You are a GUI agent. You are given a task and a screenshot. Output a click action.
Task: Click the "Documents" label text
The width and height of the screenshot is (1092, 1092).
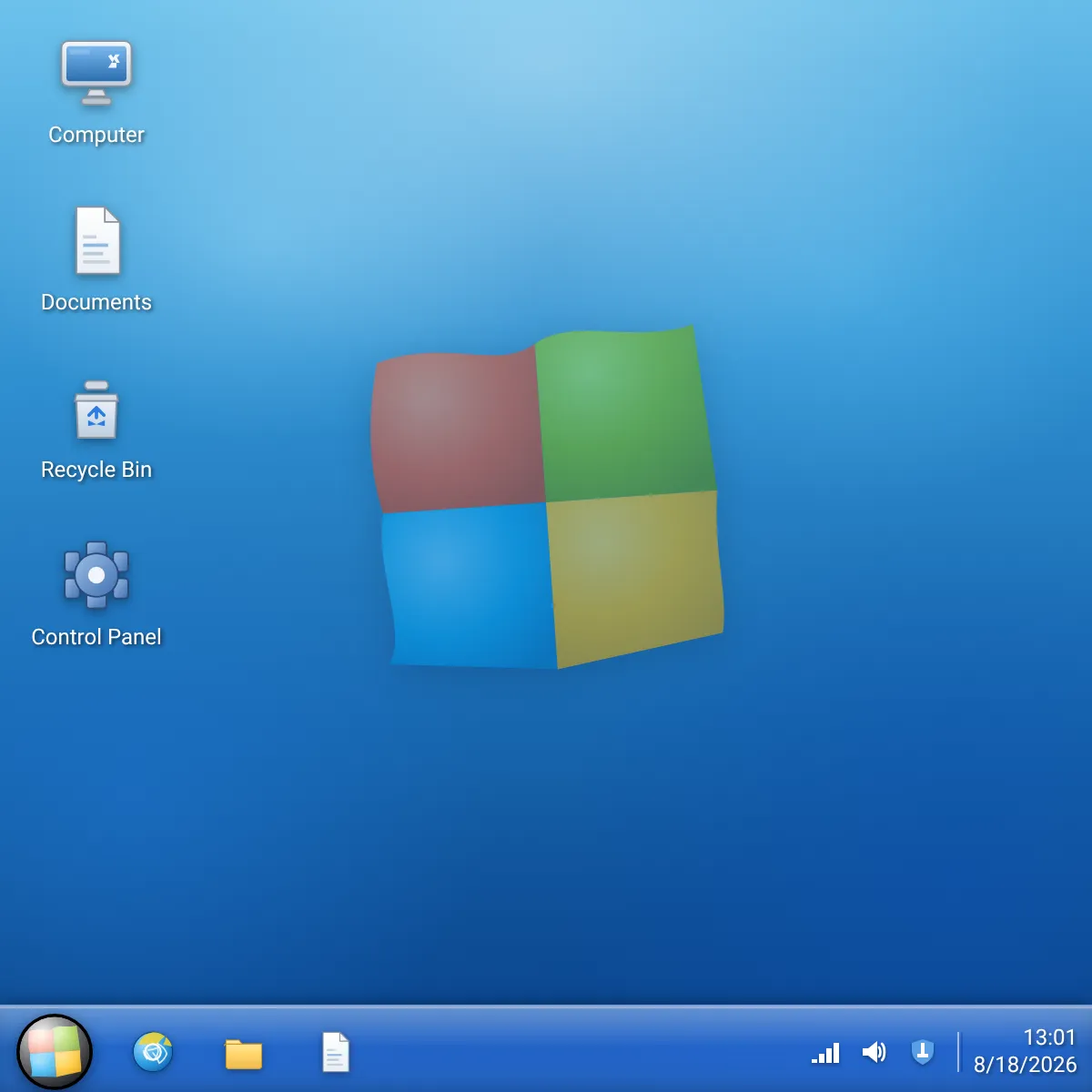click(x=96, y=302)
